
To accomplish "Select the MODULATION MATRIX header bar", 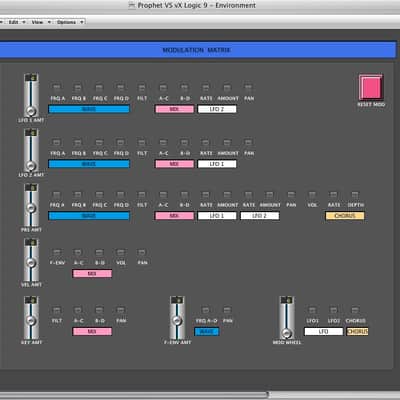I will pyautogui.click(x=197, y=50).
